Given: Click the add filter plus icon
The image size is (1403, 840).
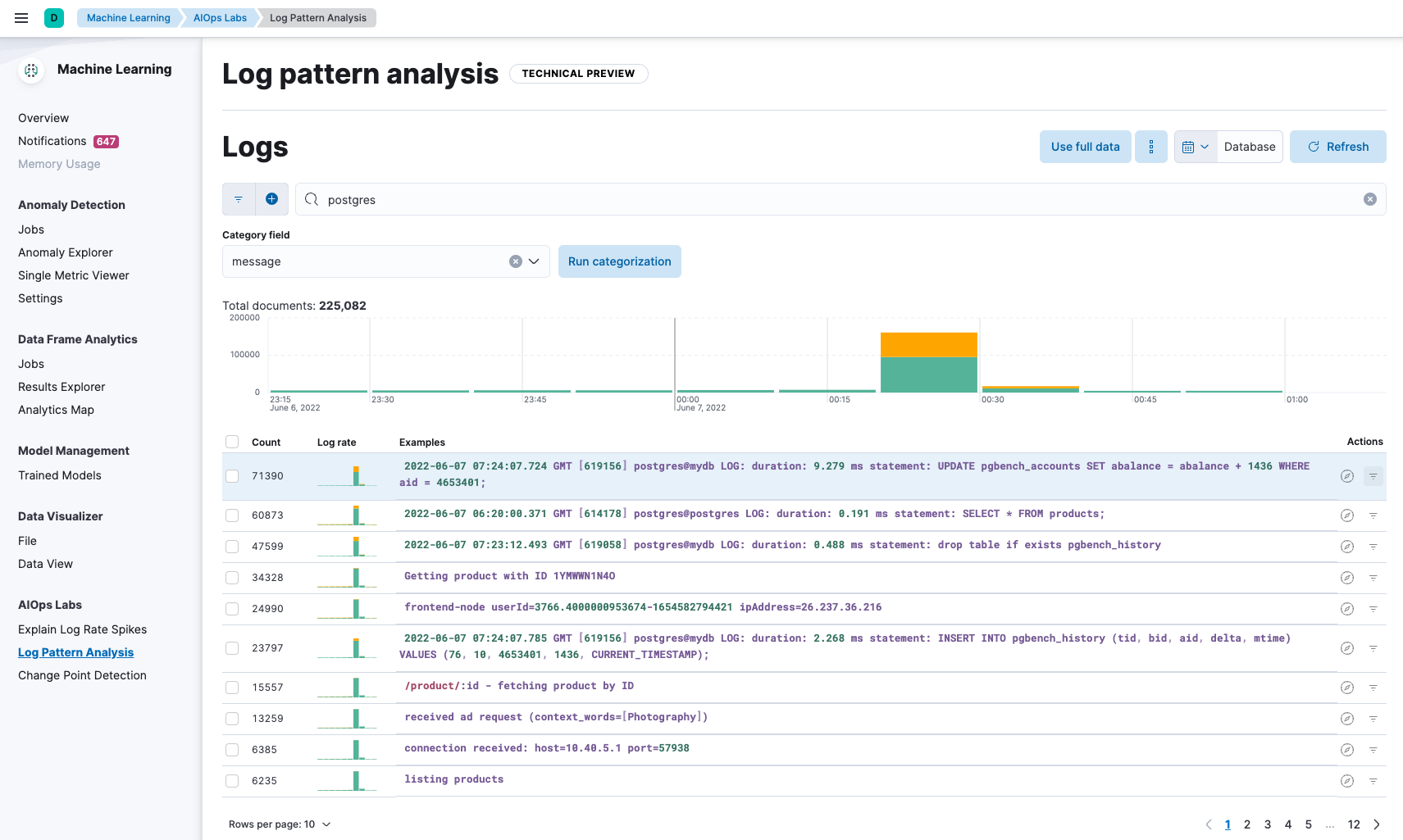Looking at the screenshot, I should 271,199.
